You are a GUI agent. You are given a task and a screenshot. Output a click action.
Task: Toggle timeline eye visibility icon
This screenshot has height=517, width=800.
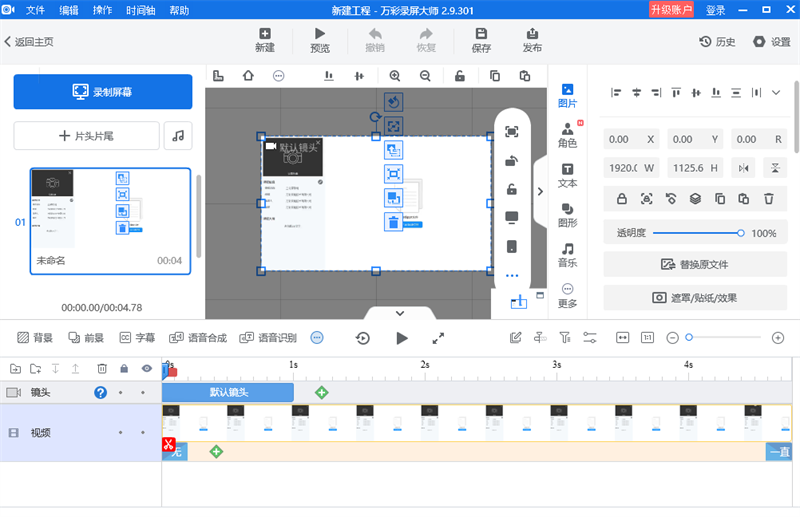pos(147,368)
